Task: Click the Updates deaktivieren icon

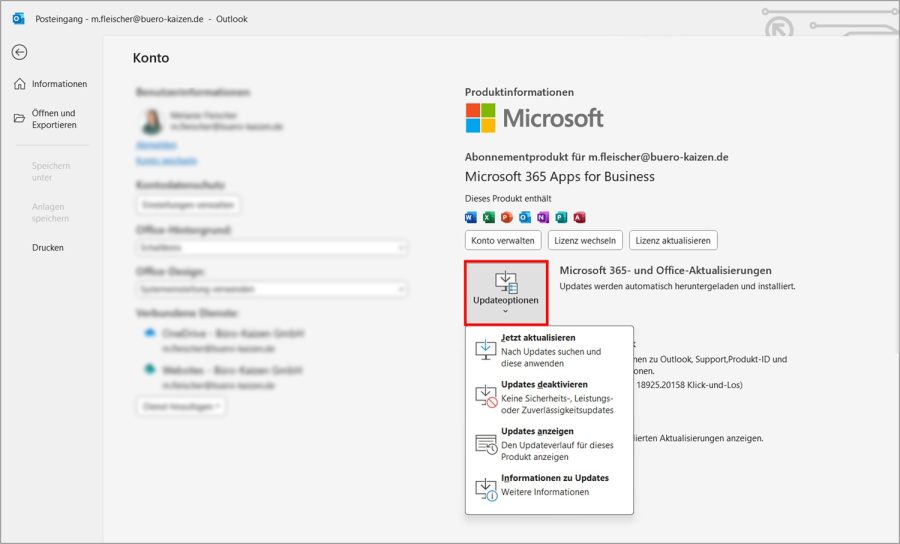Action: (486, 396)
